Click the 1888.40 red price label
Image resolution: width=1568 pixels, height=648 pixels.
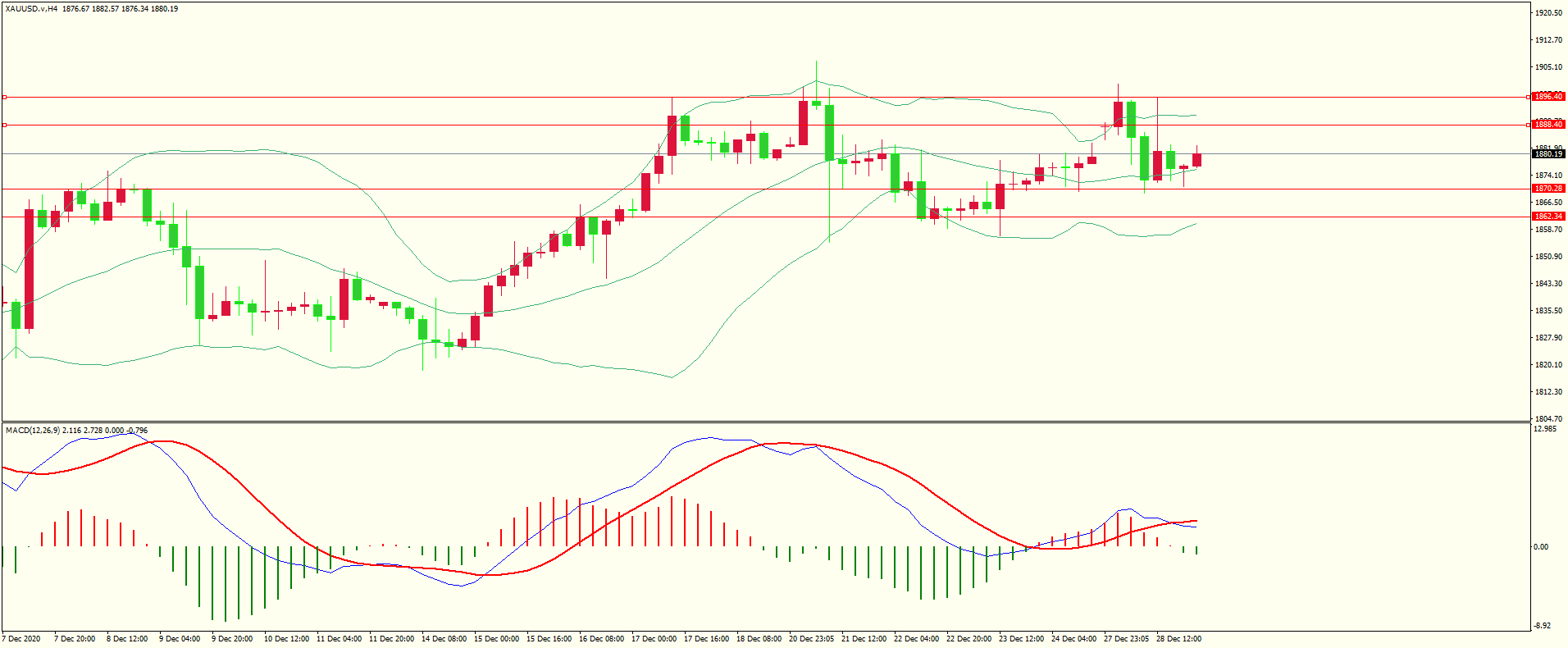point(1548,125)
